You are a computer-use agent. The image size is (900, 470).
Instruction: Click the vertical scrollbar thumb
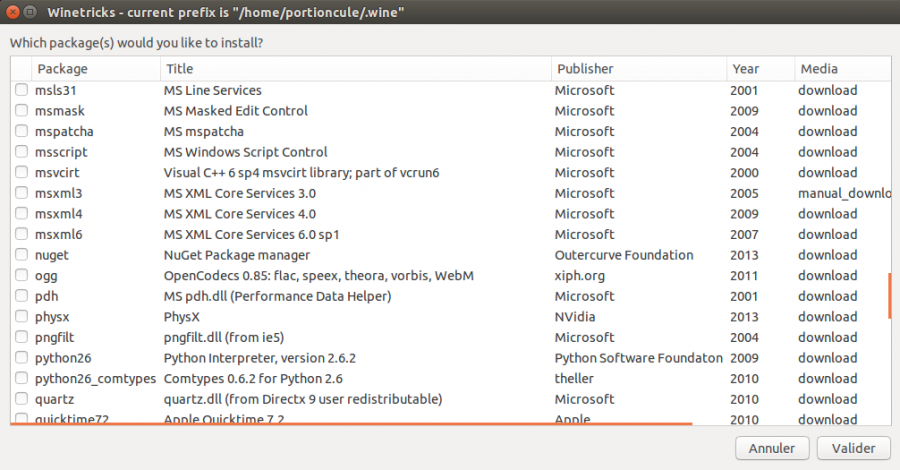[x=889, y=296]
